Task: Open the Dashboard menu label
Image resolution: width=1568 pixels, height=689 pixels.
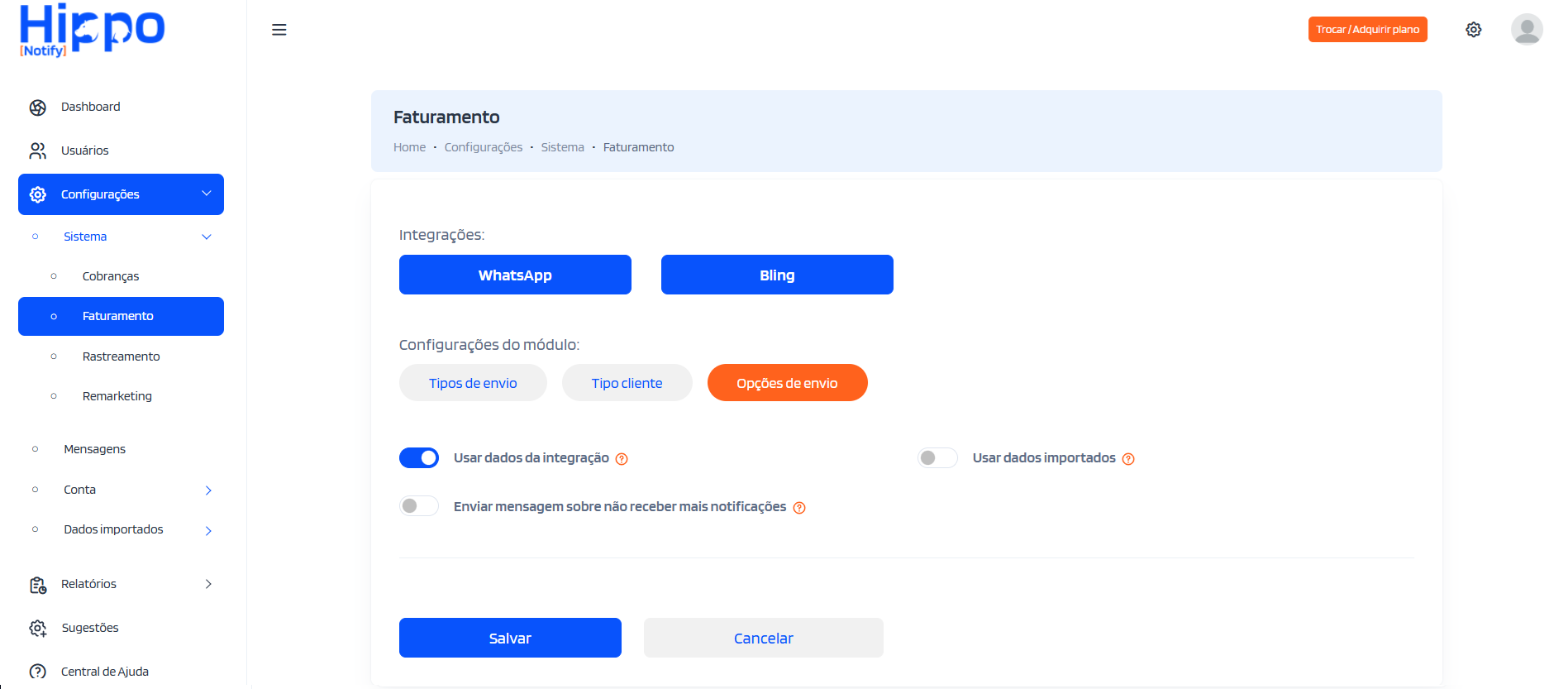Action: [91, 107]
